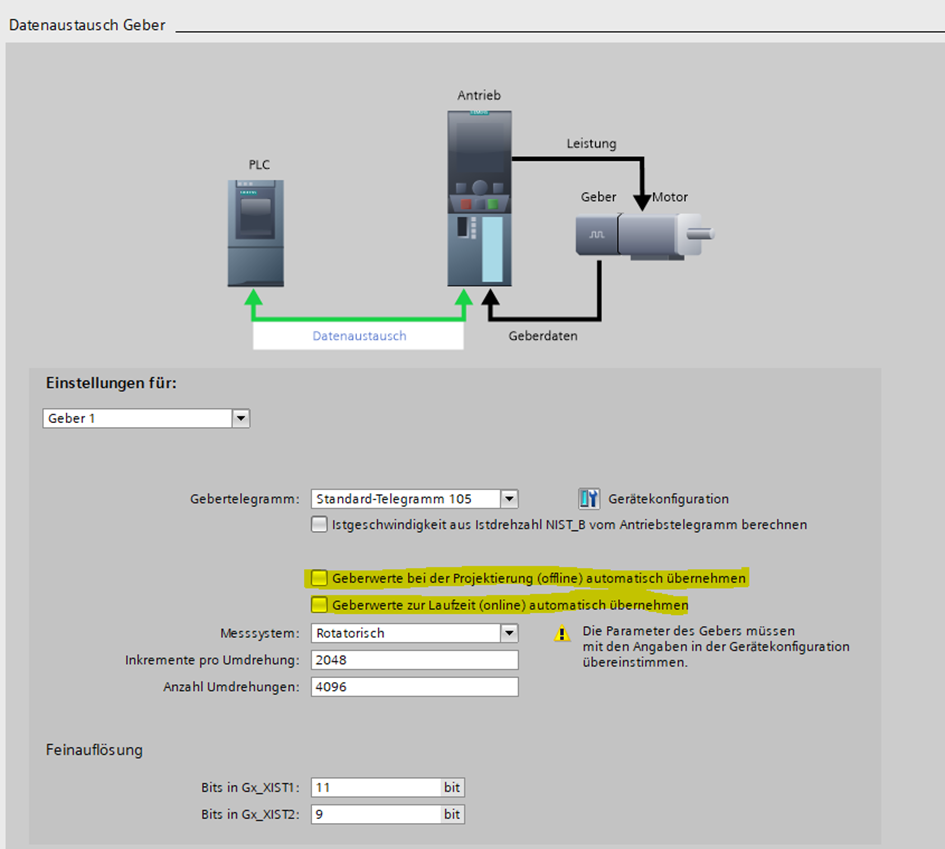Viewport: 945px width, 849px height.
Task: Select the Geber encoder graphic
Action: pos(596,235)
